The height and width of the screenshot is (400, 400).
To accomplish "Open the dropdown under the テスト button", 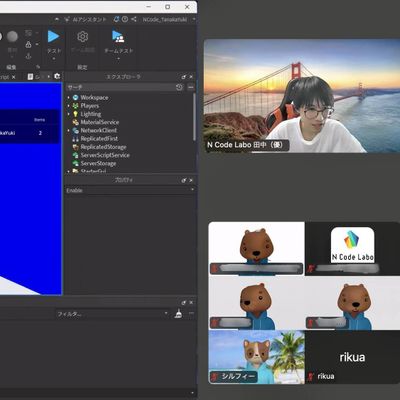I will pyautogui.click(x=54, y=59).
